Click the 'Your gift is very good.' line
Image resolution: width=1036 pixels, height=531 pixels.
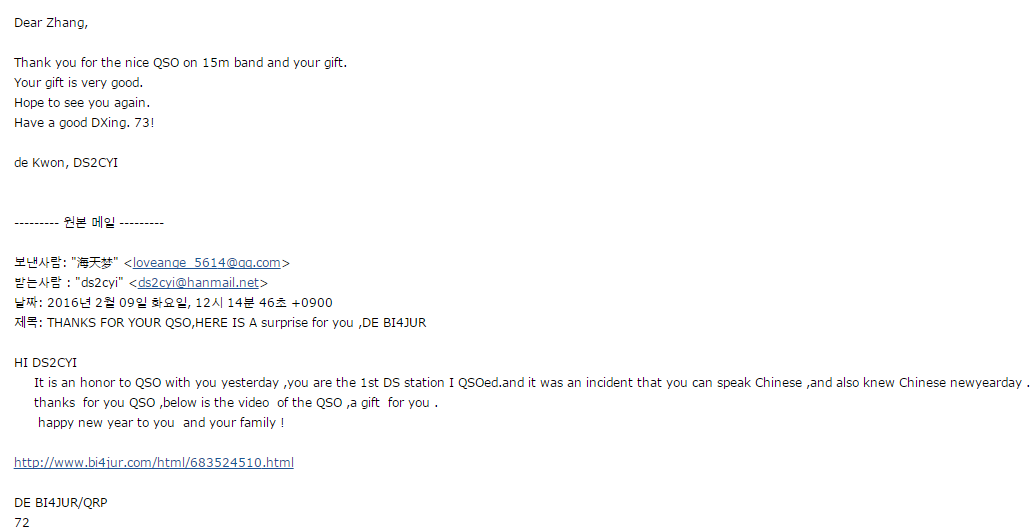pyautogui.click(x=79, y=83)
